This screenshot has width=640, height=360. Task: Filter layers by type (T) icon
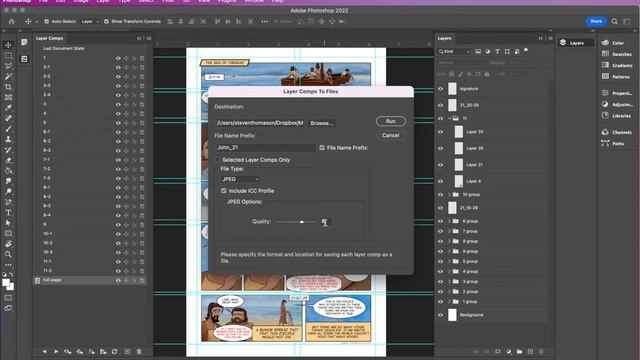[x=497, y=51]
